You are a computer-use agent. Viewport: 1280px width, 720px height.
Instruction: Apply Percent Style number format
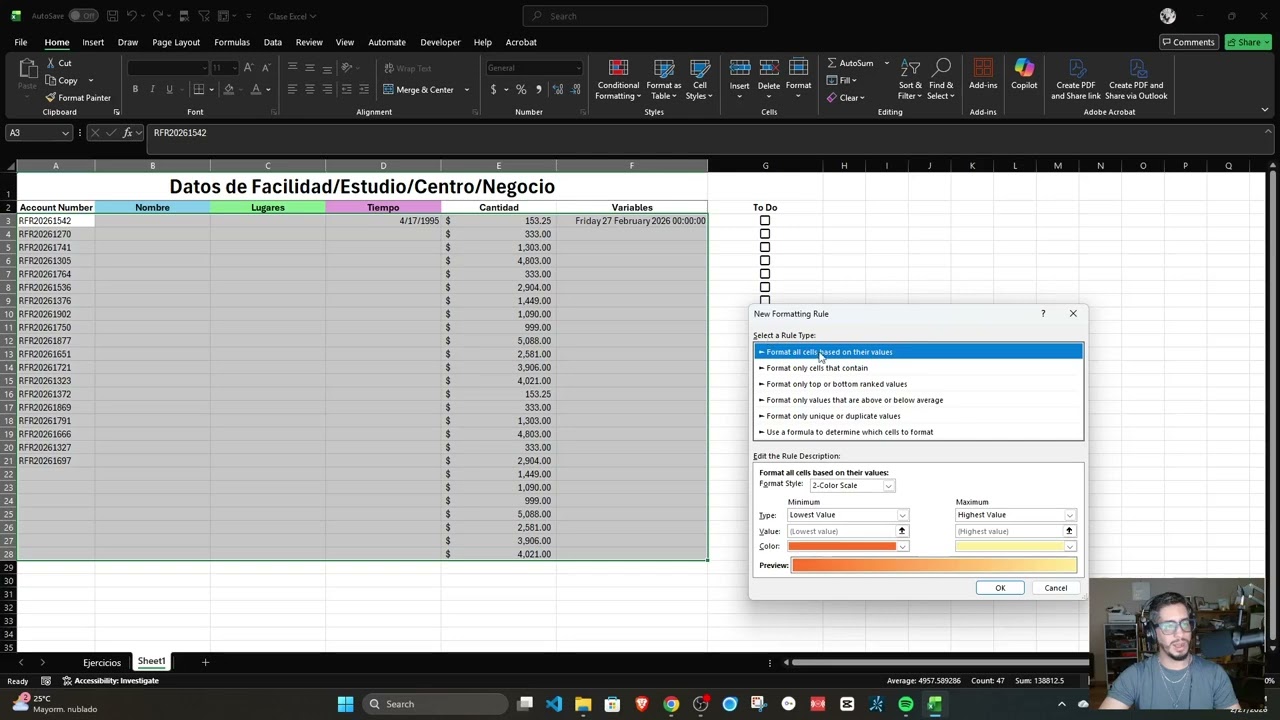[x=521, y=89]
